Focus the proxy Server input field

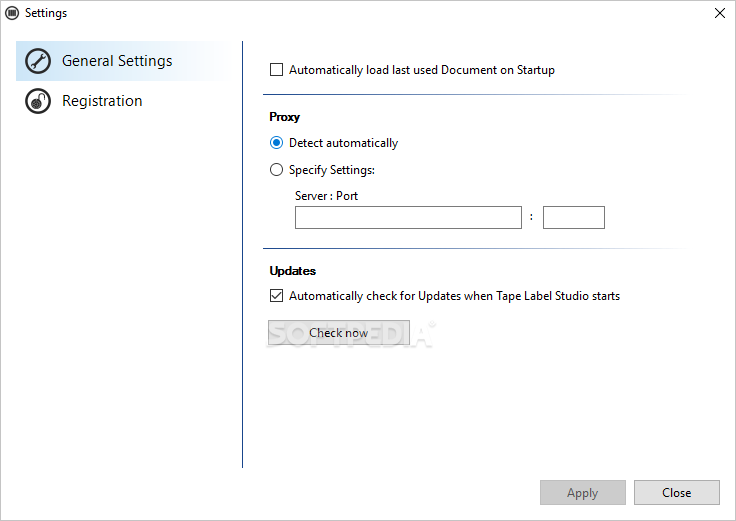[408, 217]
